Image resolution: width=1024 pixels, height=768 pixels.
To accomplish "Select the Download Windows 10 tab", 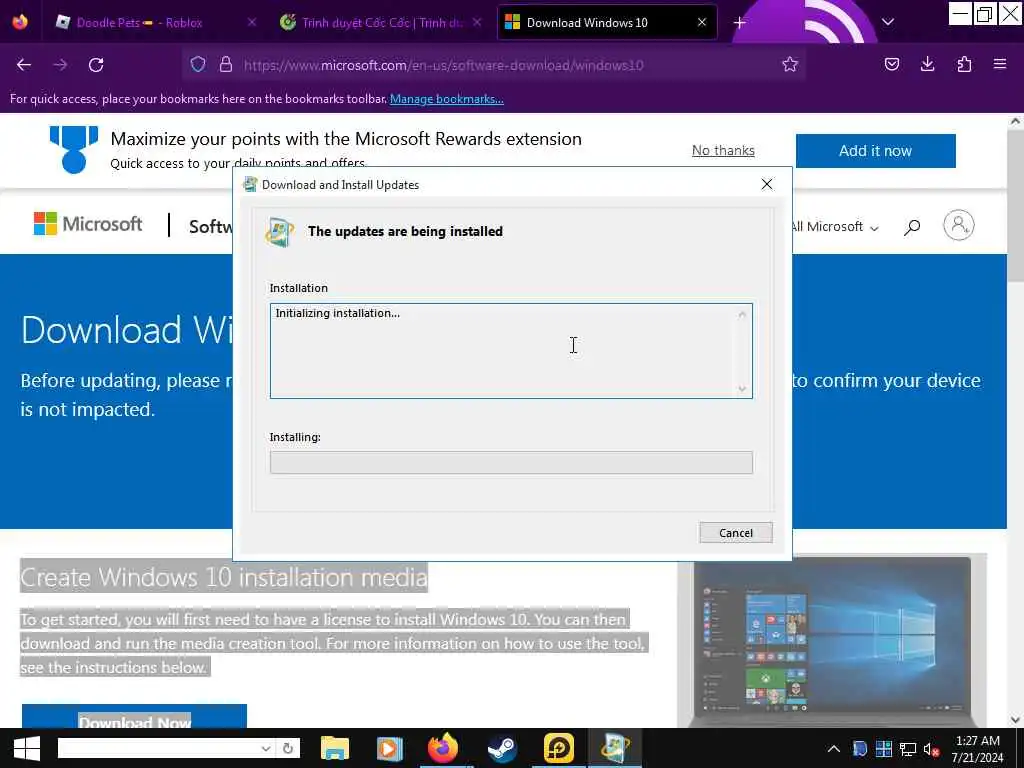I will coord(607,22).
